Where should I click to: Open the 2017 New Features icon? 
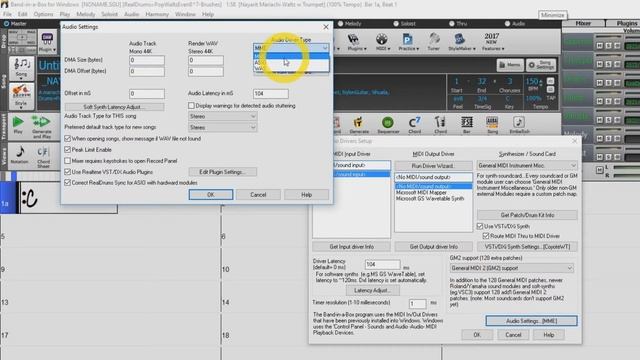point(492,42)
